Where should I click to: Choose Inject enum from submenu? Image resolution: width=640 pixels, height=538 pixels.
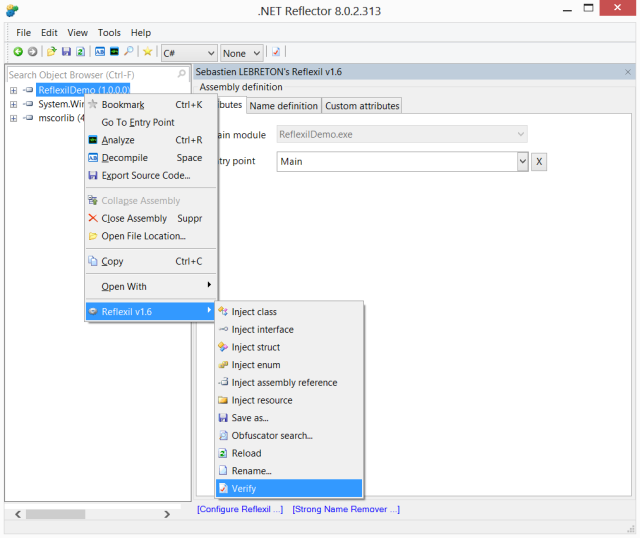pyautogui.click(x=289, y=365)
